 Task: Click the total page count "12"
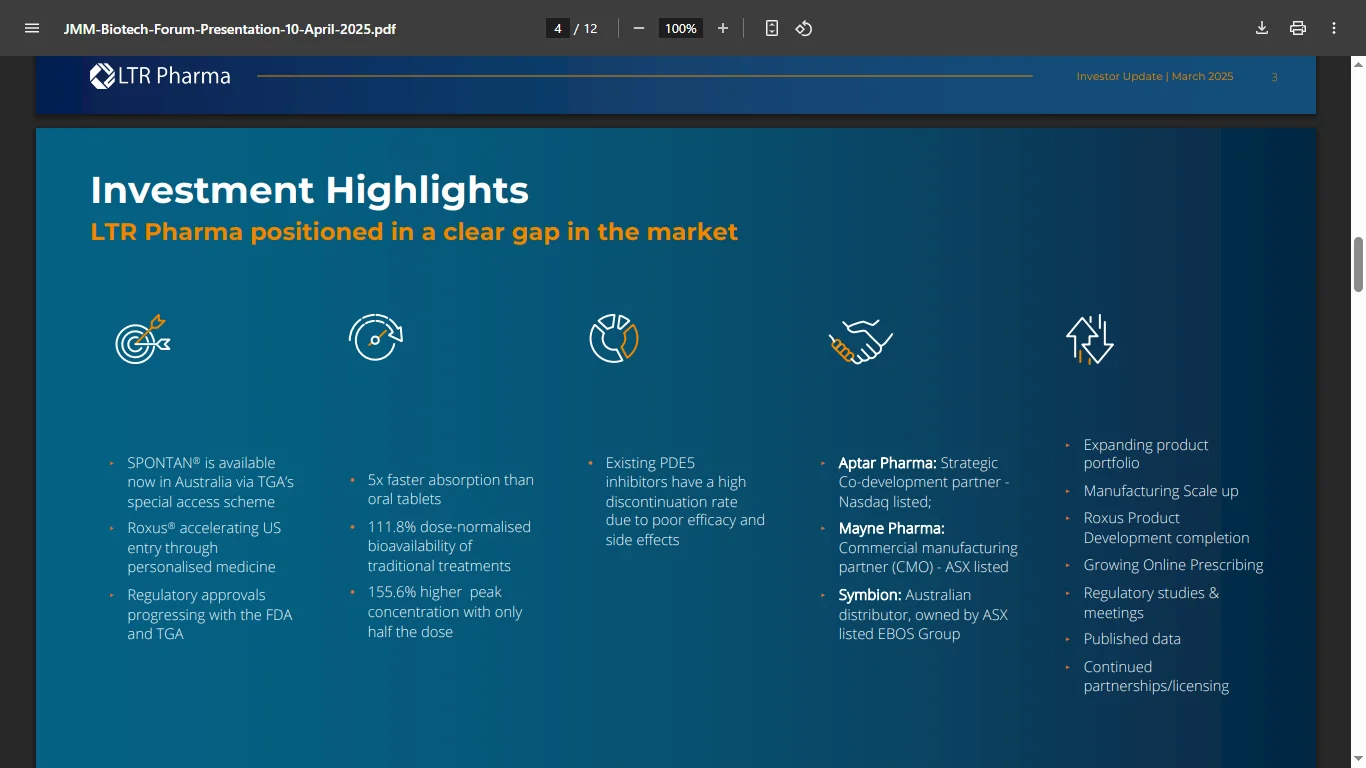(590, 29)
